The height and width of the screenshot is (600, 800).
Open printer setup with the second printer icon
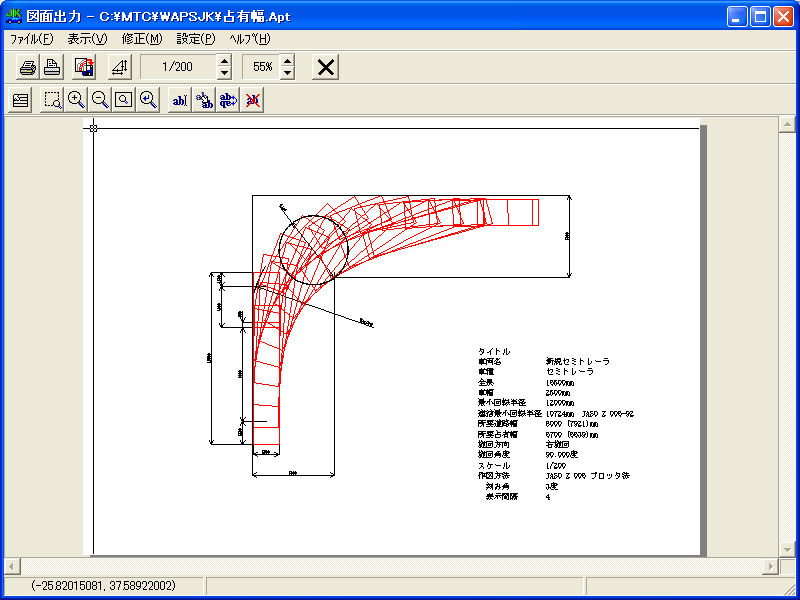[x=52, y=68]
